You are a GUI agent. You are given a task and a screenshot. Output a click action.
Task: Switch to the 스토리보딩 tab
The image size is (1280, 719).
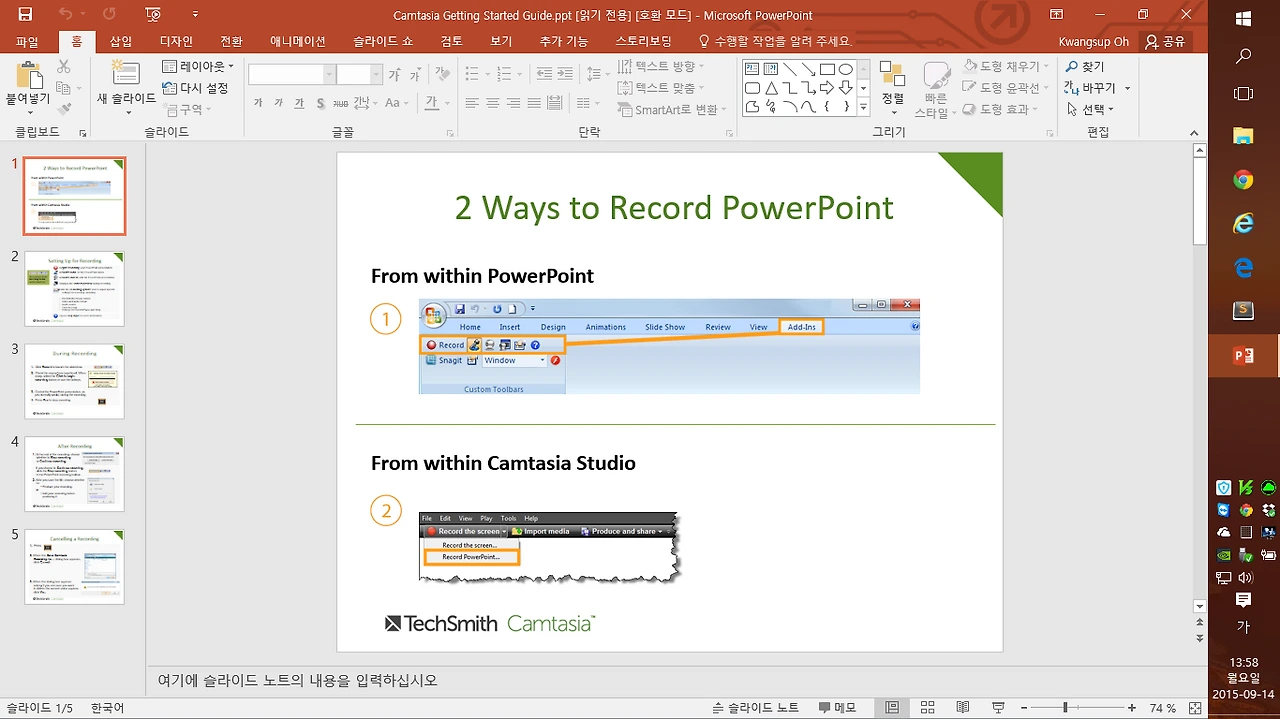[644, 41]
